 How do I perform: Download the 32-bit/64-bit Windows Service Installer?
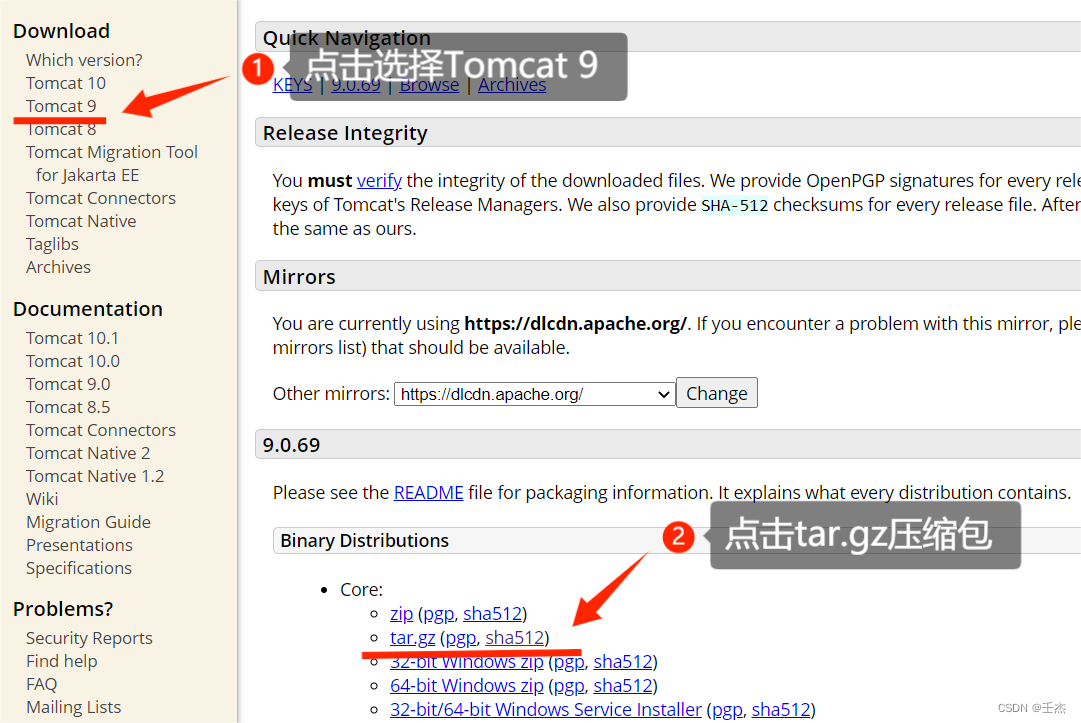click(544, 709)
